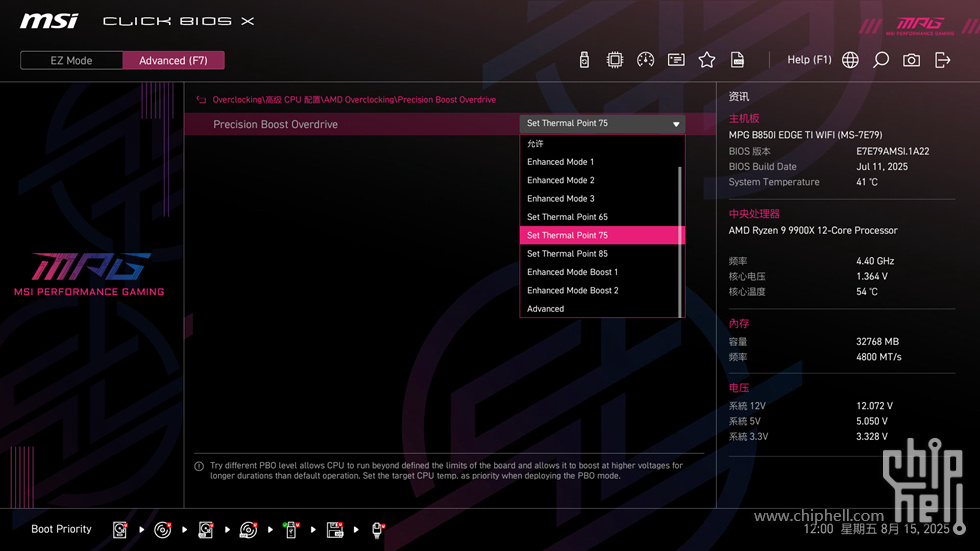Choose Enhanced Mode 3 option
The image size is (980, 551).
600,199
